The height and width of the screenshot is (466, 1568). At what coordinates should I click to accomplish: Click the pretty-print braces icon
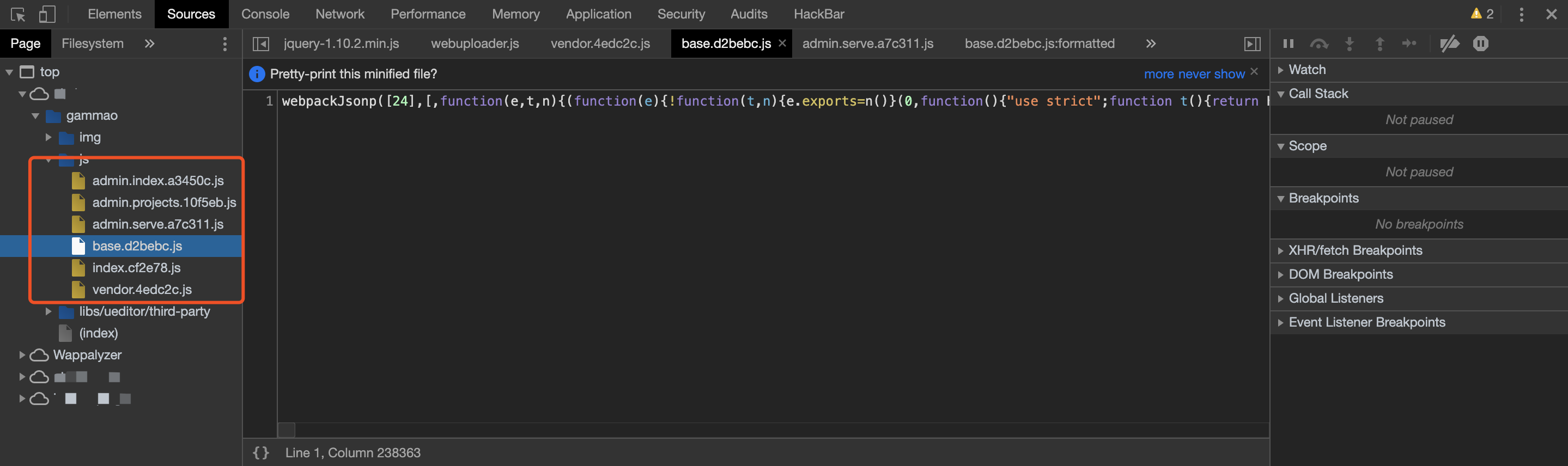coord(260,452)
